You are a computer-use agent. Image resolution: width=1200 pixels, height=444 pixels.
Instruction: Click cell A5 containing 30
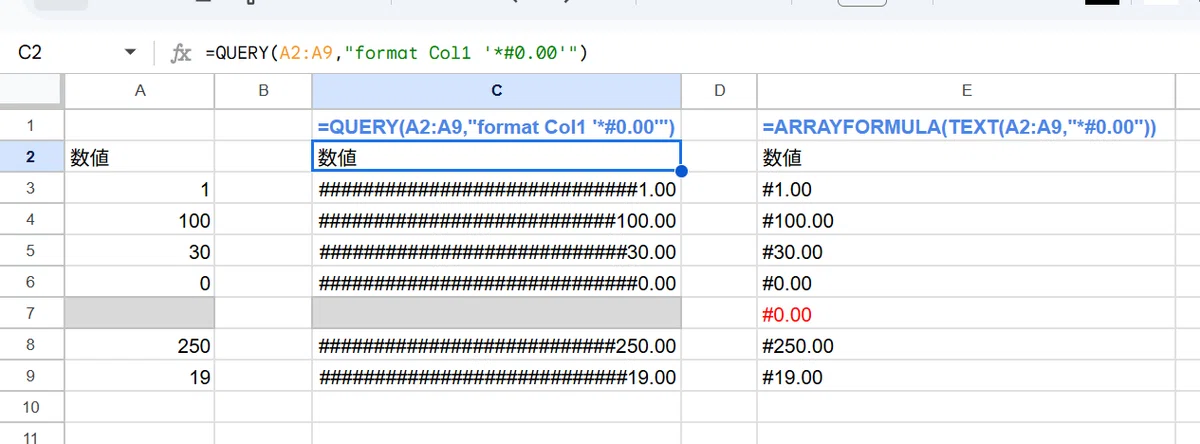[139, 251]
